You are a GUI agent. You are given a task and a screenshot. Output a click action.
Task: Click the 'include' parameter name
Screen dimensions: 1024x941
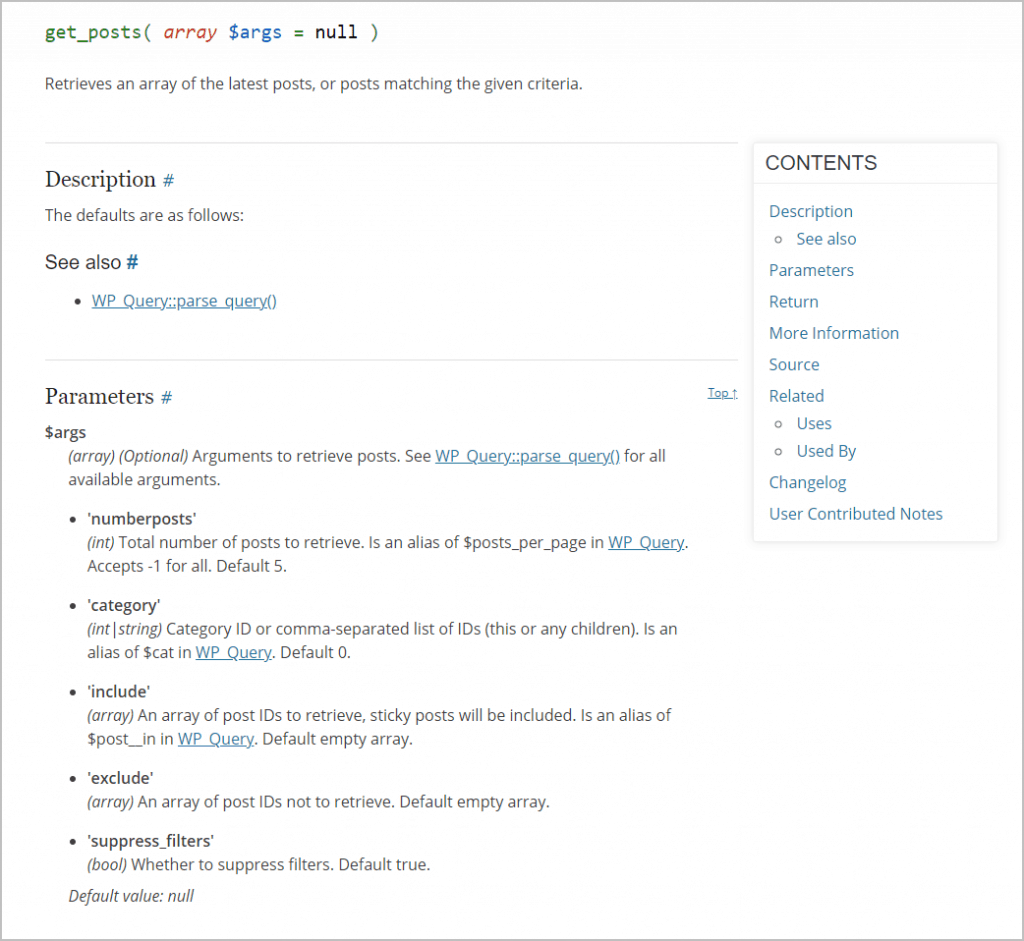(x=119, y=692)
